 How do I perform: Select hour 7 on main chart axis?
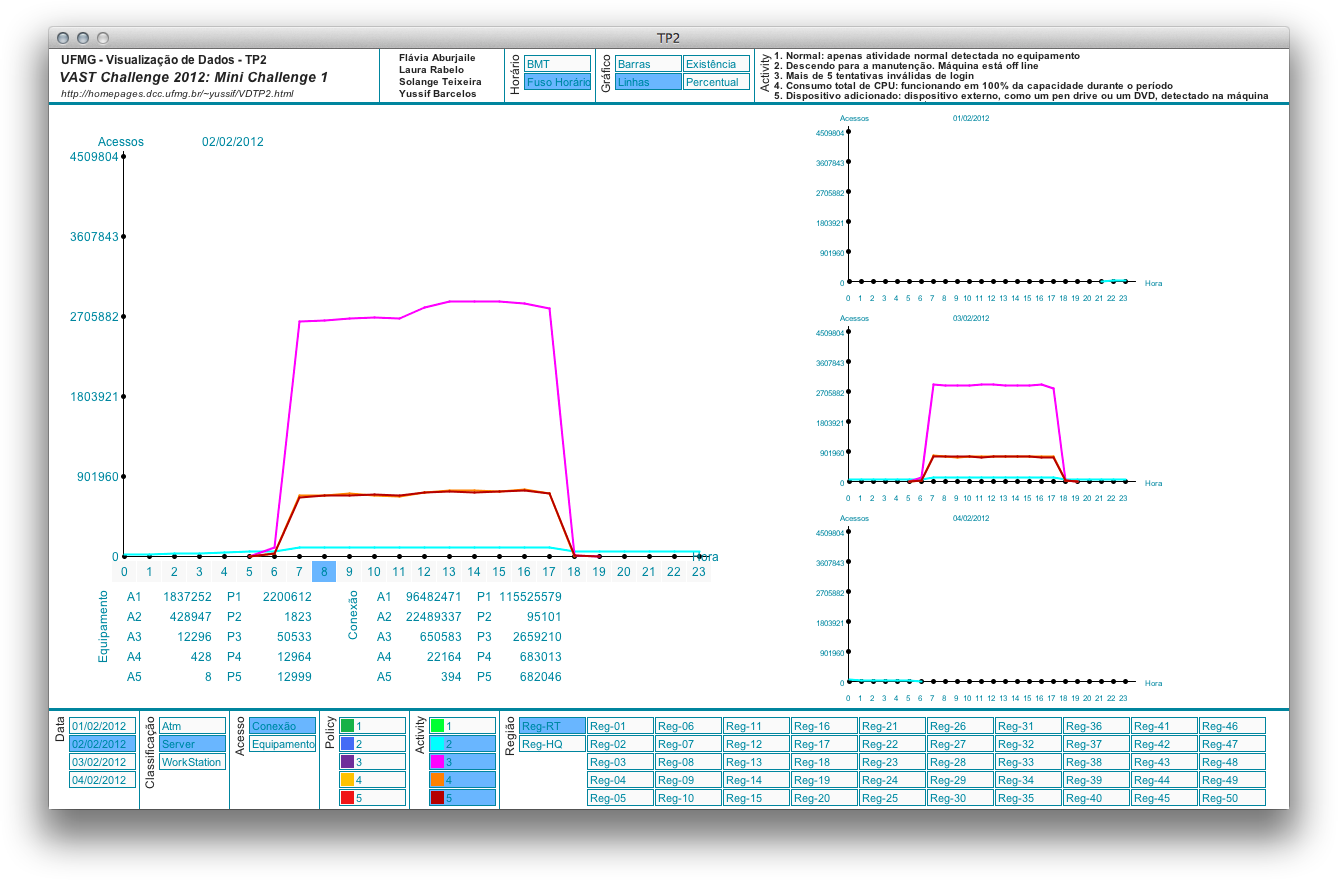(299, 572)
